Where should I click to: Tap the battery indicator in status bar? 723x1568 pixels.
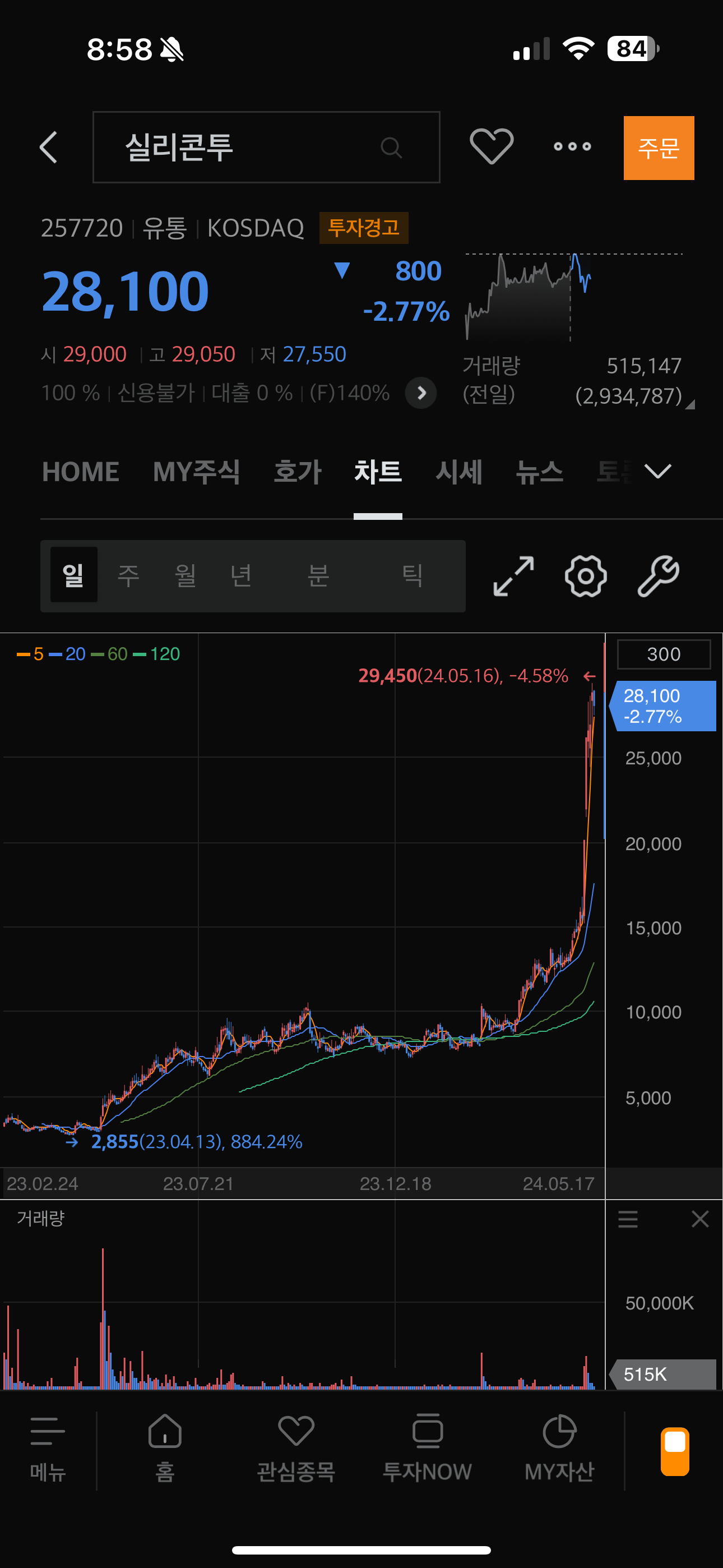[x=633, y=49]
